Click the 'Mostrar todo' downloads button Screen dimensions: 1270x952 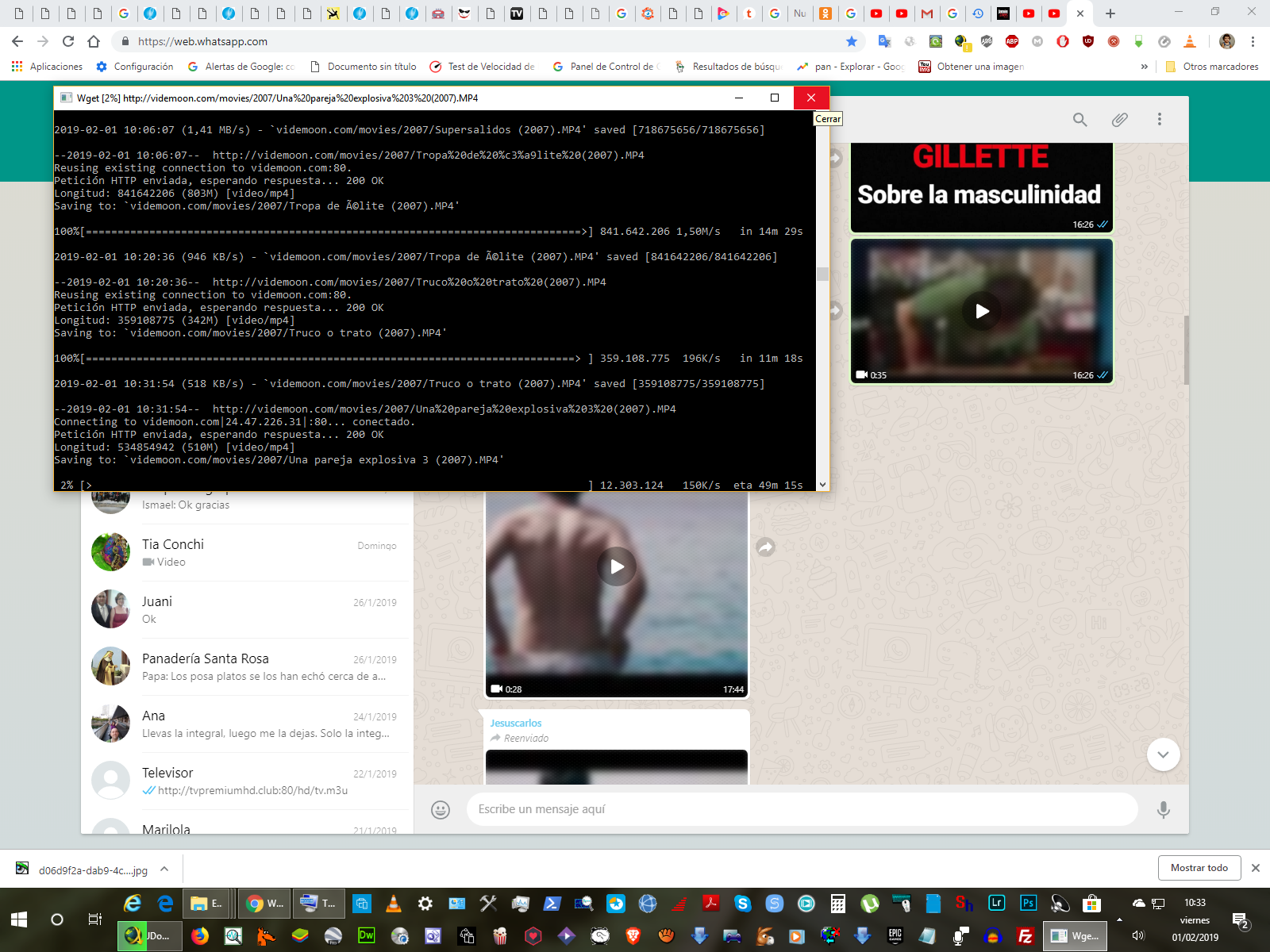tap(1199, 868)
